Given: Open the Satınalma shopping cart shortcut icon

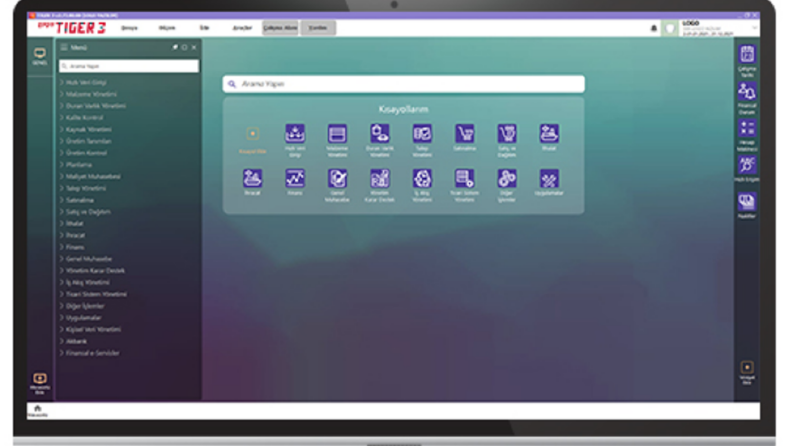Looking at the screenshot, I should (x=464, y=134).
